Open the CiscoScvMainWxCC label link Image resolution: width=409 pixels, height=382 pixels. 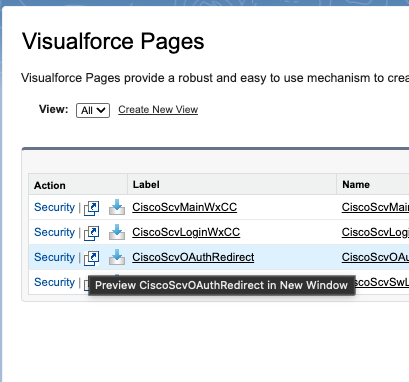185,207
